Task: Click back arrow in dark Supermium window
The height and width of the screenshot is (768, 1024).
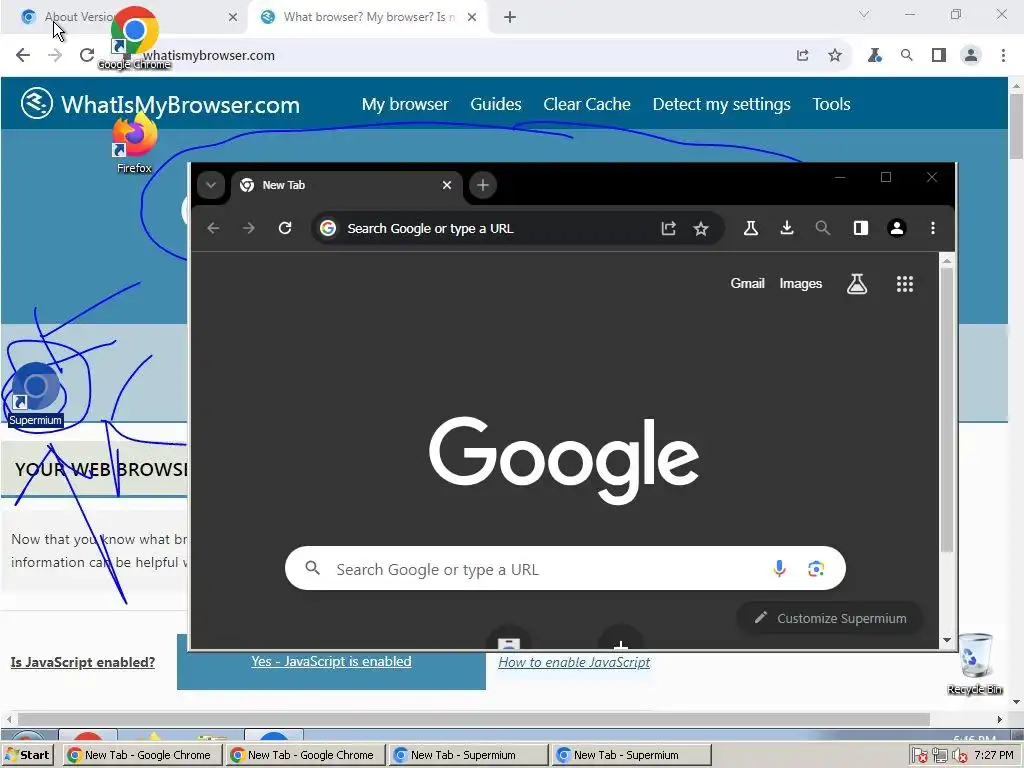Action: pyautogui.click(x=213, y=228)
